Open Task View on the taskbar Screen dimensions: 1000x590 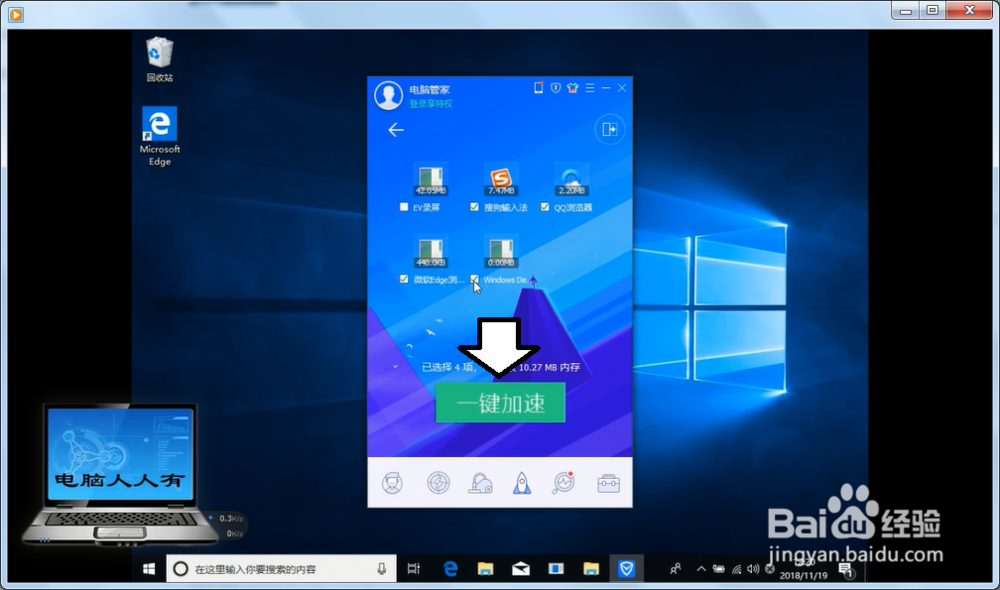pos(414,569)
